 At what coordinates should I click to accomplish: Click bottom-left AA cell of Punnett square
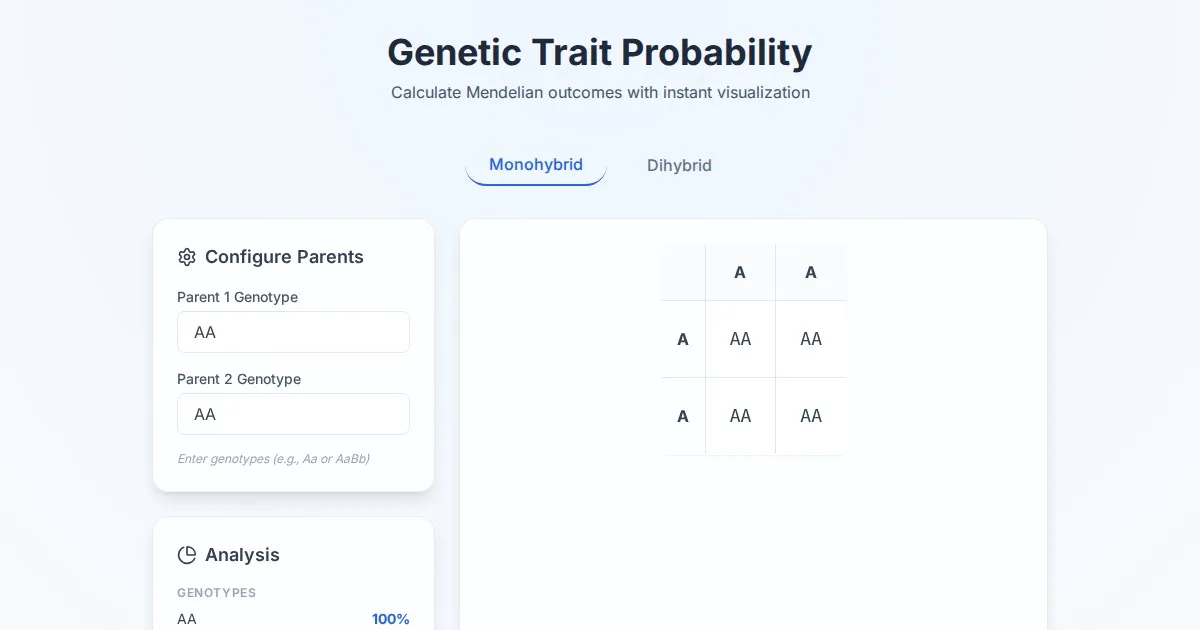740,416
